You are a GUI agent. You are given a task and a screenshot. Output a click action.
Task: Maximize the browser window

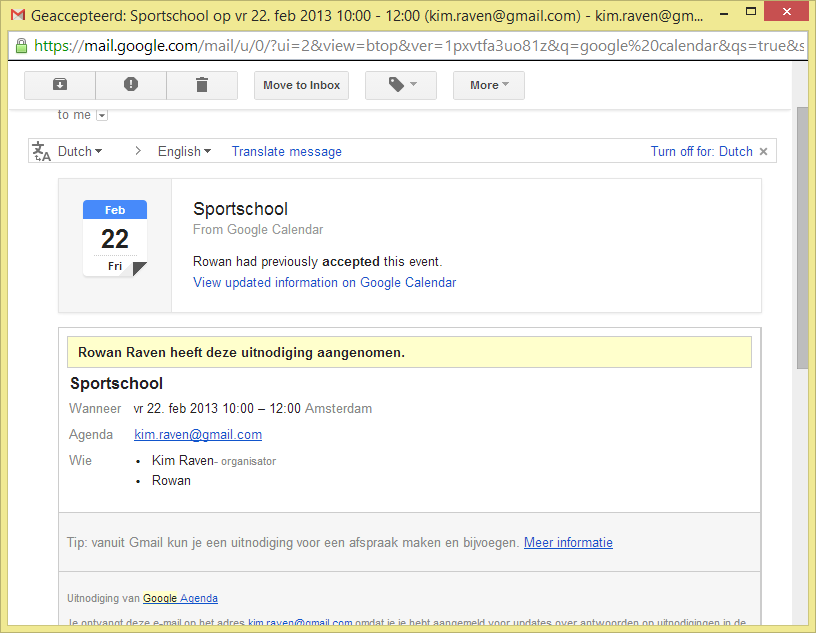(x=750, y=11)
